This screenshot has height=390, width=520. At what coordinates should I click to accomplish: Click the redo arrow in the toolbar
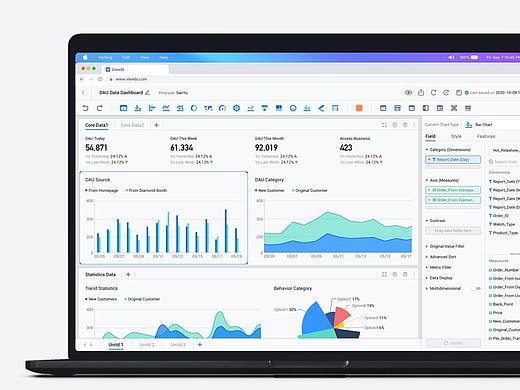coord(99,108)
